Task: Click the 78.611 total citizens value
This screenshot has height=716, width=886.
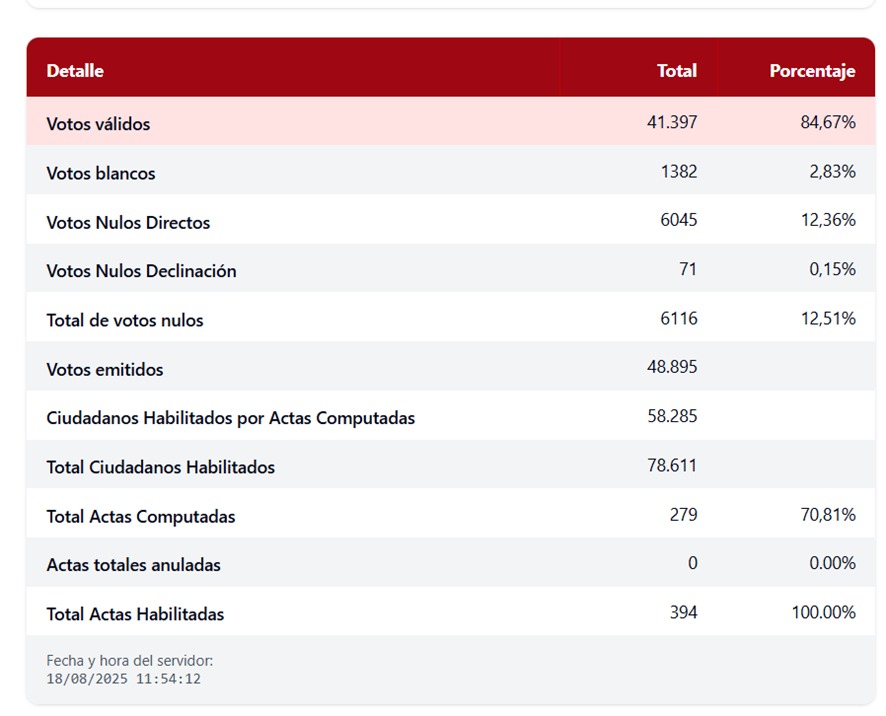Action: (672, 465)
